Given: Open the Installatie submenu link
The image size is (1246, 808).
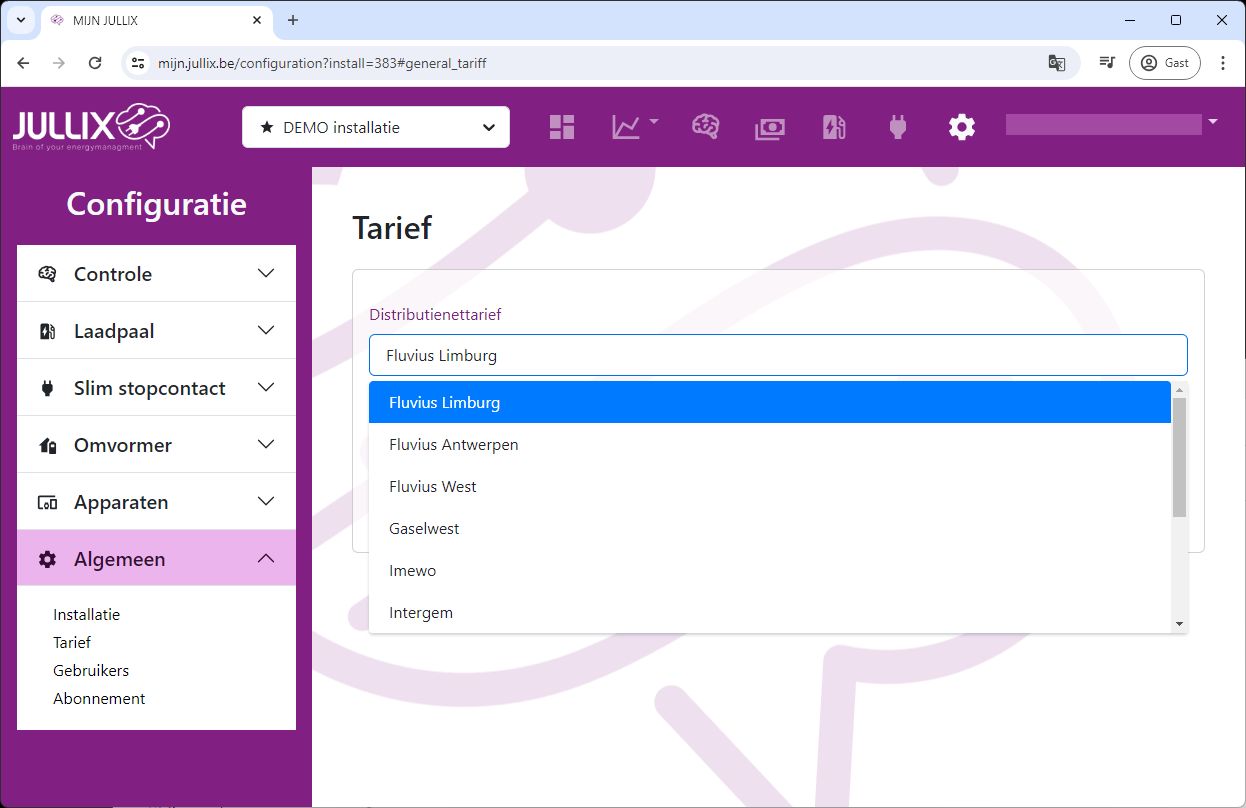Looking at the screenshot, I should [86, 615].
